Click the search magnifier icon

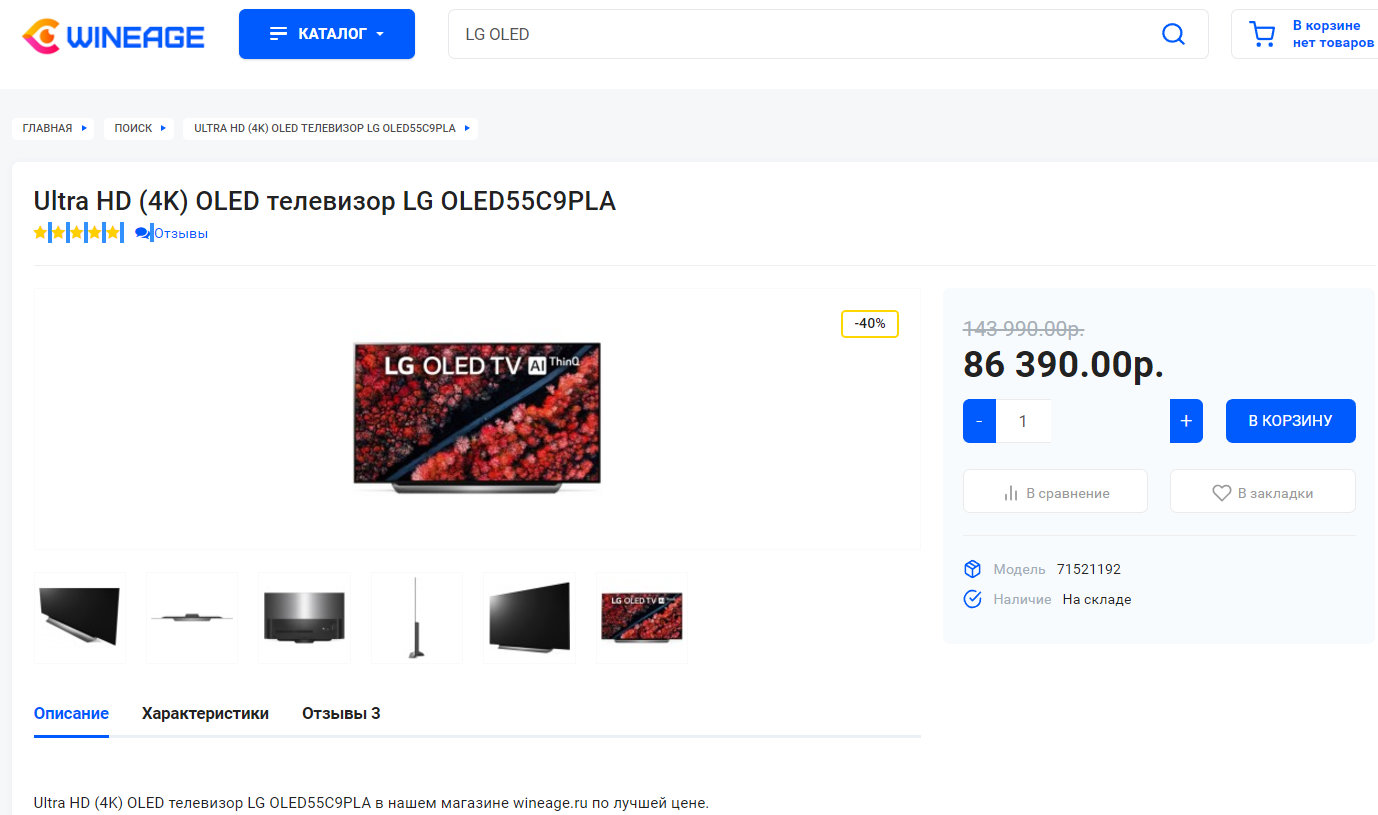point(1173,34)
